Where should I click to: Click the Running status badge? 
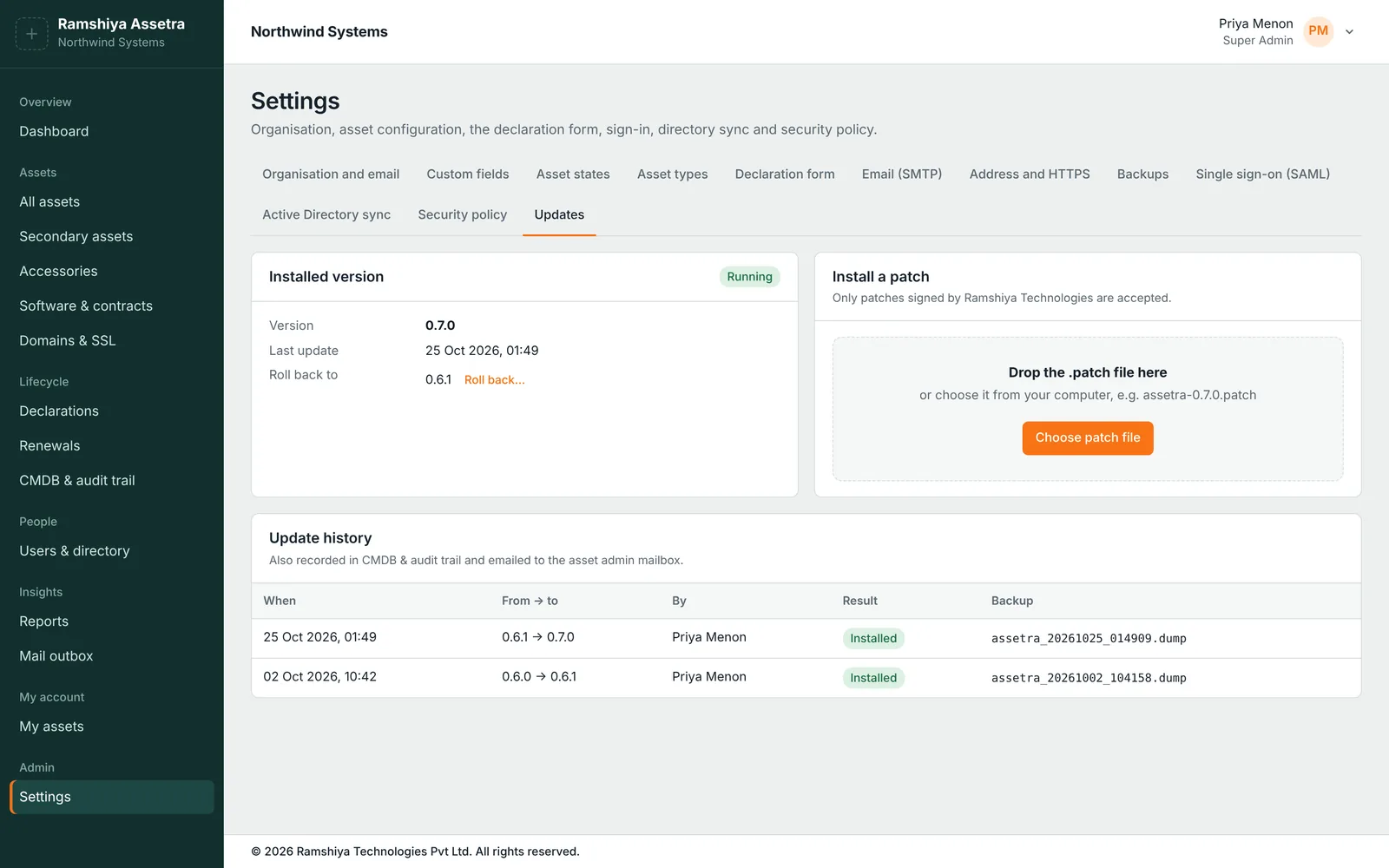749,277
